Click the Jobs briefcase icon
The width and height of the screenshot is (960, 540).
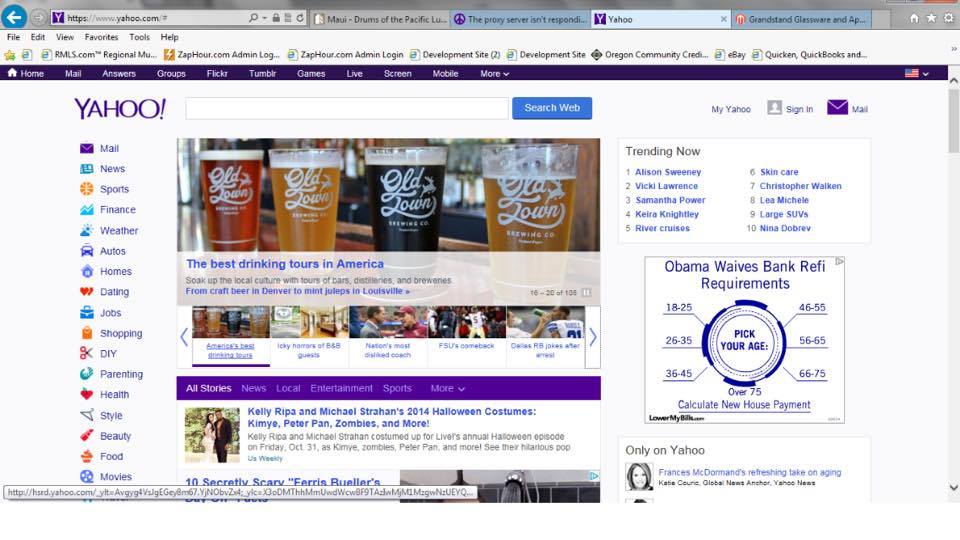point(86,312)
